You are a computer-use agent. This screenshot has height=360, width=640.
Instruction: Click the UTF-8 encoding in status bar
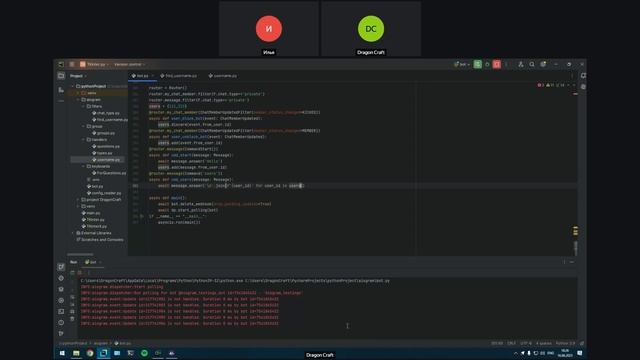[526, 343]
